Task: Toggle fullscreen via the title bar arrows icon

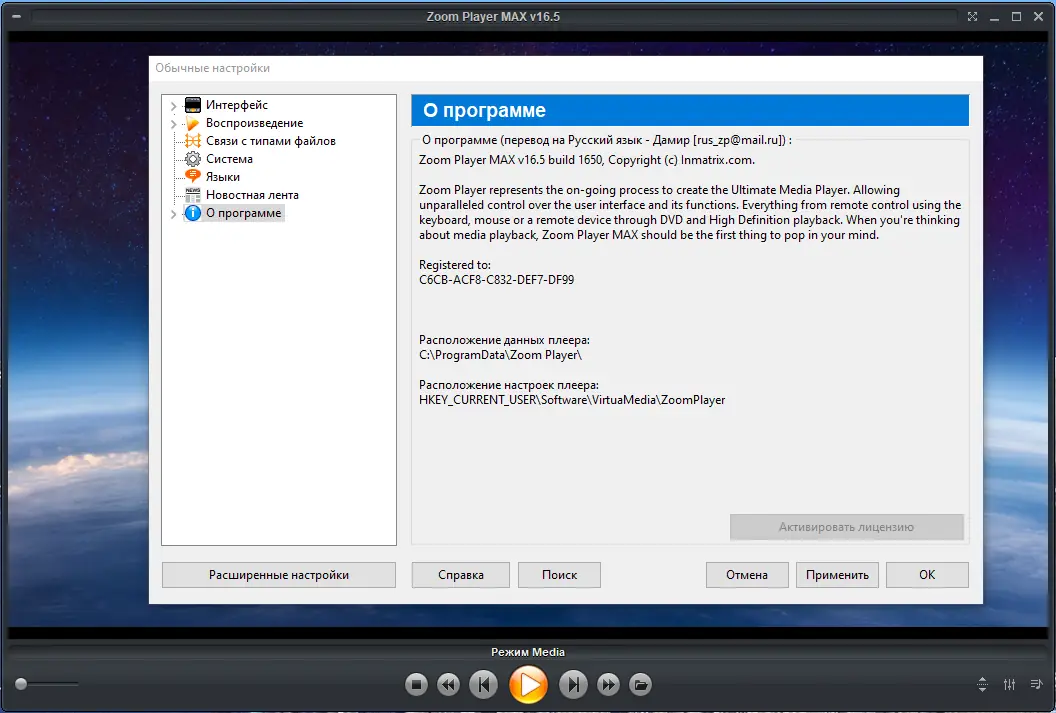Action: pos(972,16)
